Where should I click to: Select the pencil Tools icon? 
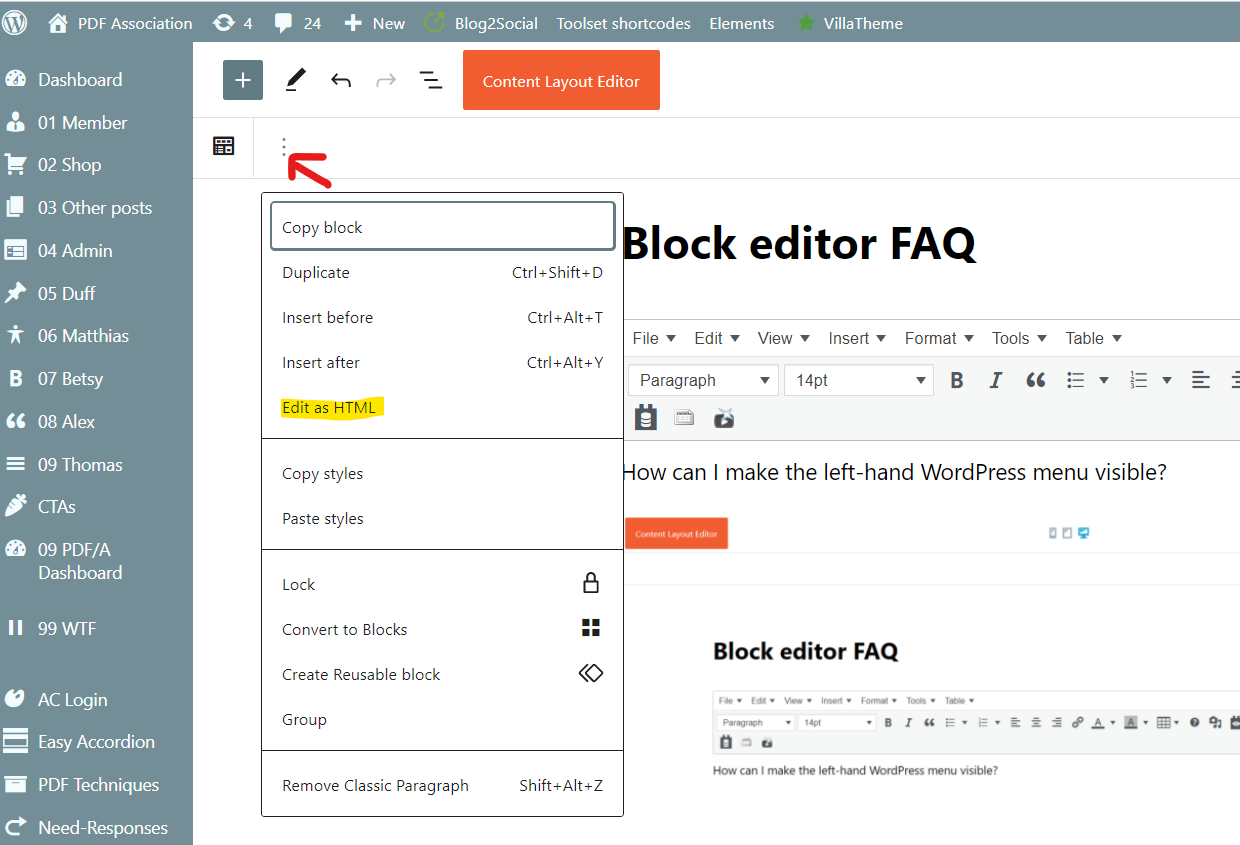click(x=295, y=80)
